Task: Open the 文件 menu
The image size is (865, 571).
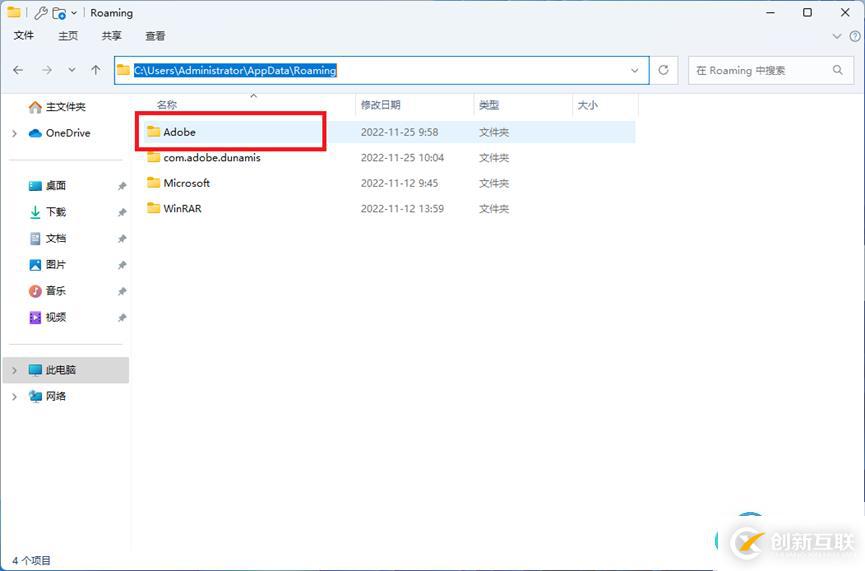Action: point(24,36)
